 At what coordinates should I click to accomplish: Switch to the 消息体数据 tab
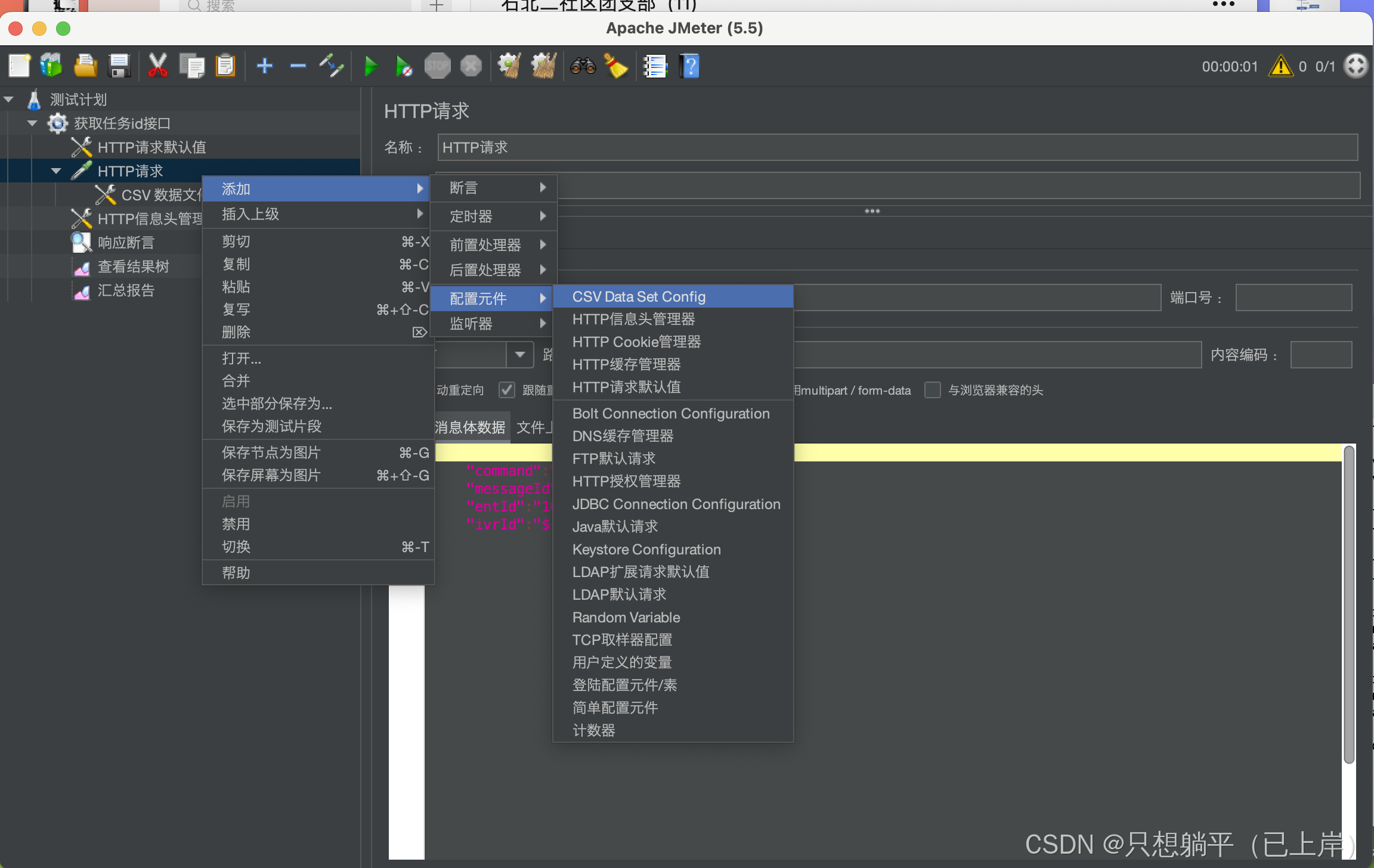pos(471,427)
